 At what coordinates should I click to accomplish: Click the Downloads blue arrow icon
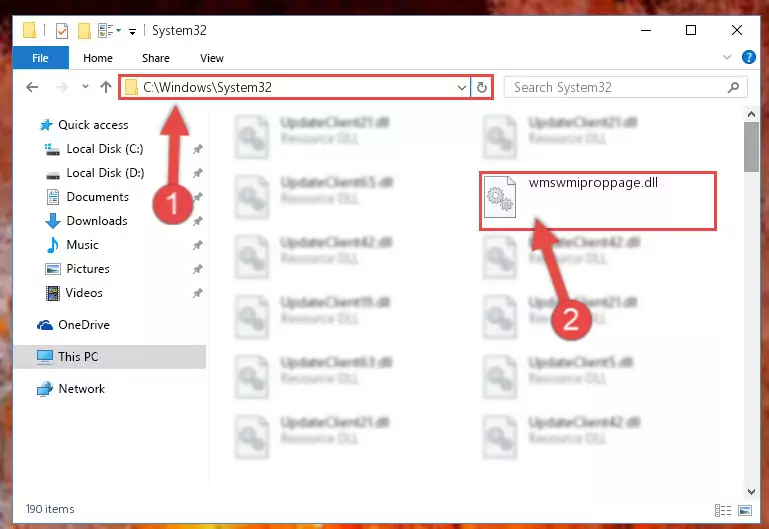pos(53,221)
